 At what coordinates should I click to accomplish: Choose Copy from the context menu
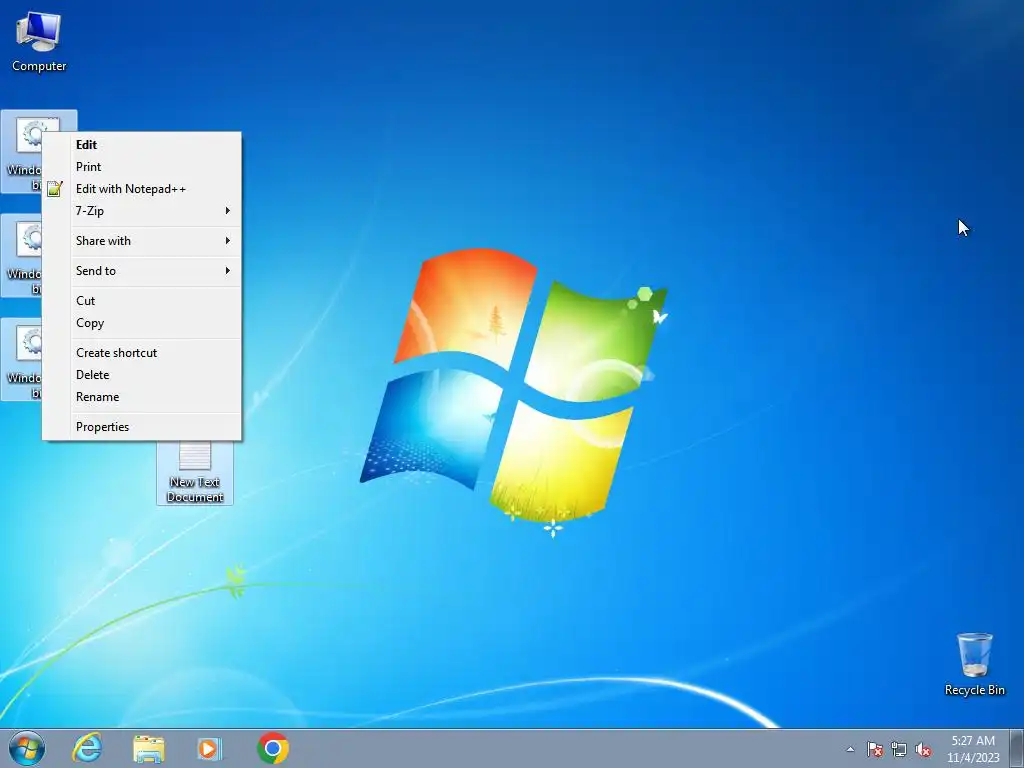tap(142, 323)
